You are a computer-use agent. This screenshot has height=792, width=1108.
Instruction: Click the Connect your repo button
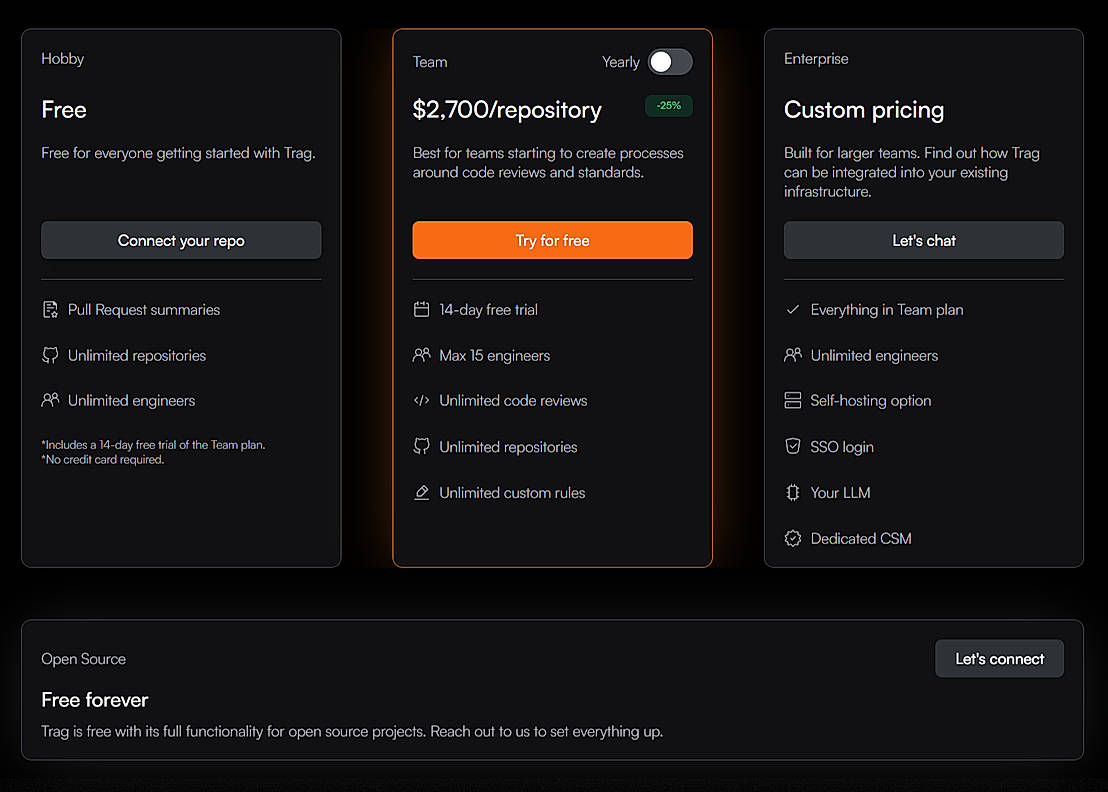181,240
